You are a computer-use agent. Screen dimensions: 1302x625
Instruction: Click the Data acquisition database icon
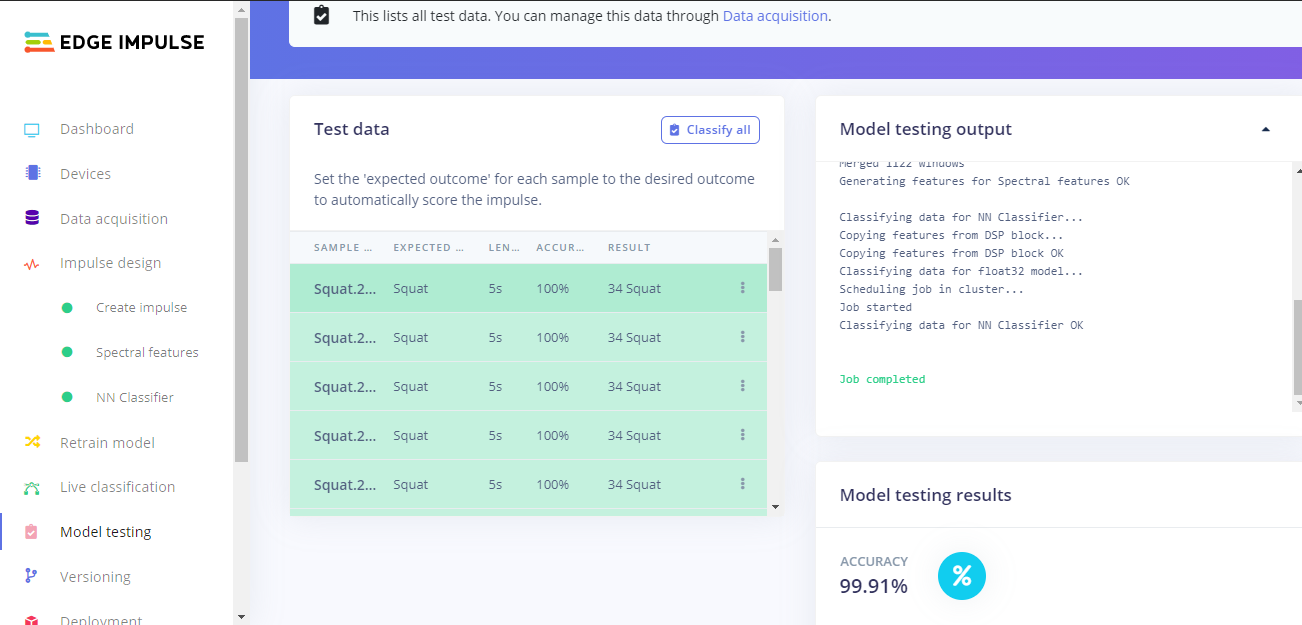click(x=32, y=218)
